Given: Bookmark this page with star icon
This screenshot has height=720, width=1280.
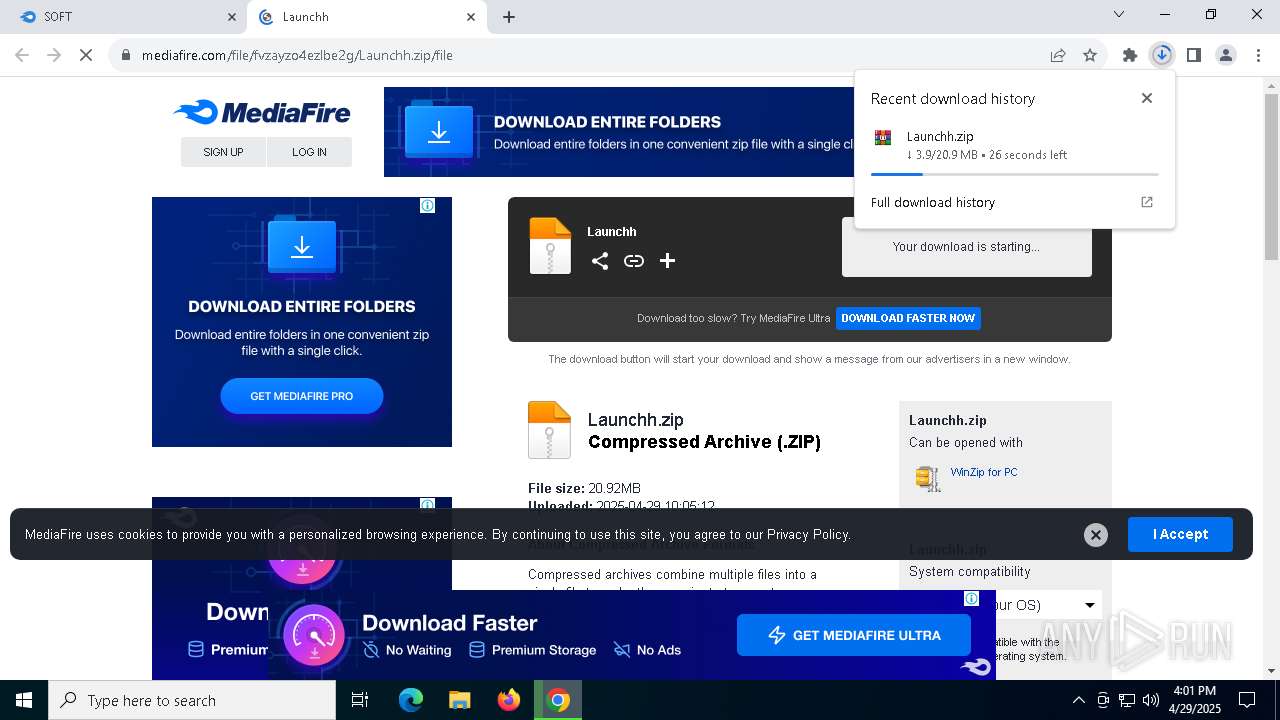Looking at the screenshot, I should click(x=1090, y=55).
